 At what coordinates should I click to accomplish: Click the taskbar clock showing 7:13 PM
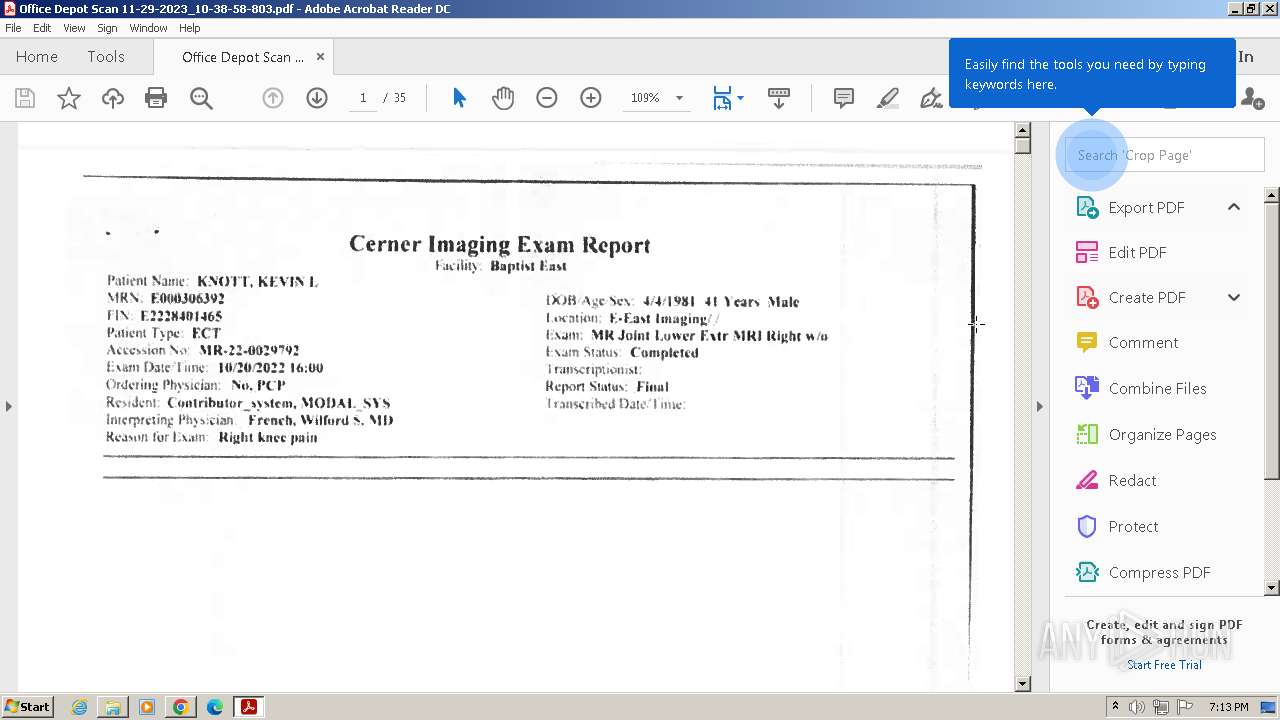(1228, 707)
